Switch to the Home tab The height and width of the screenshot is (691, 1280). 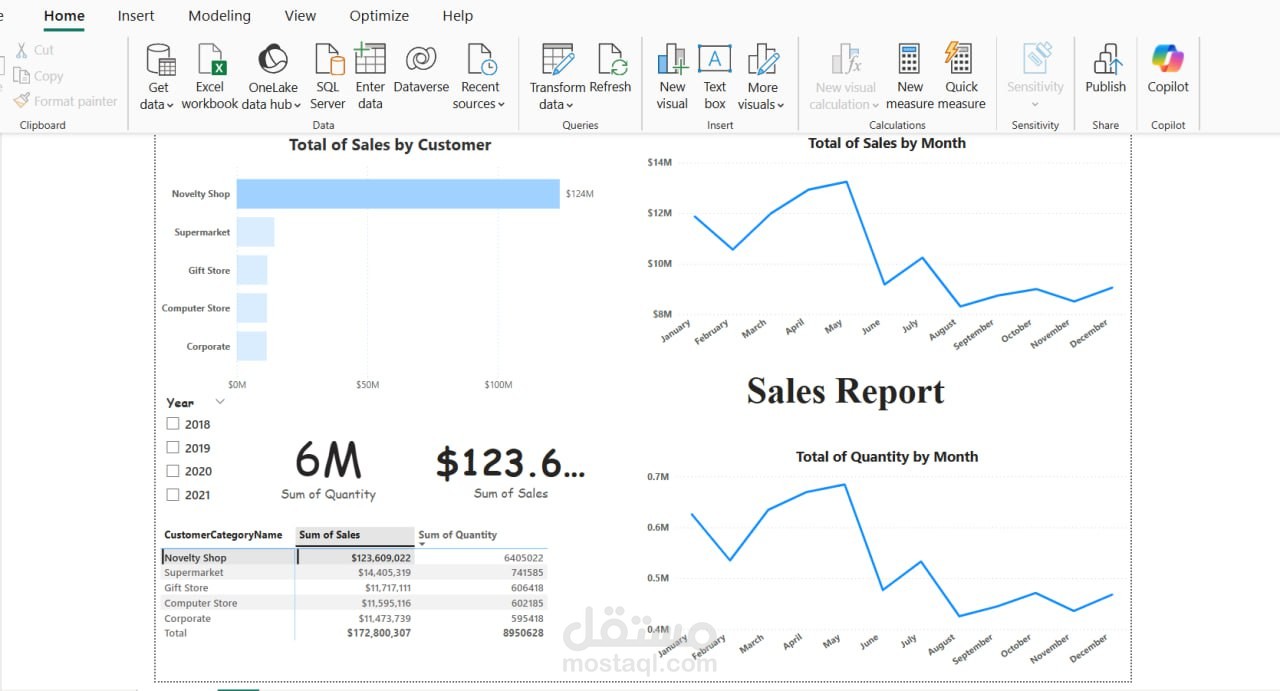click(x=64, y=16)
